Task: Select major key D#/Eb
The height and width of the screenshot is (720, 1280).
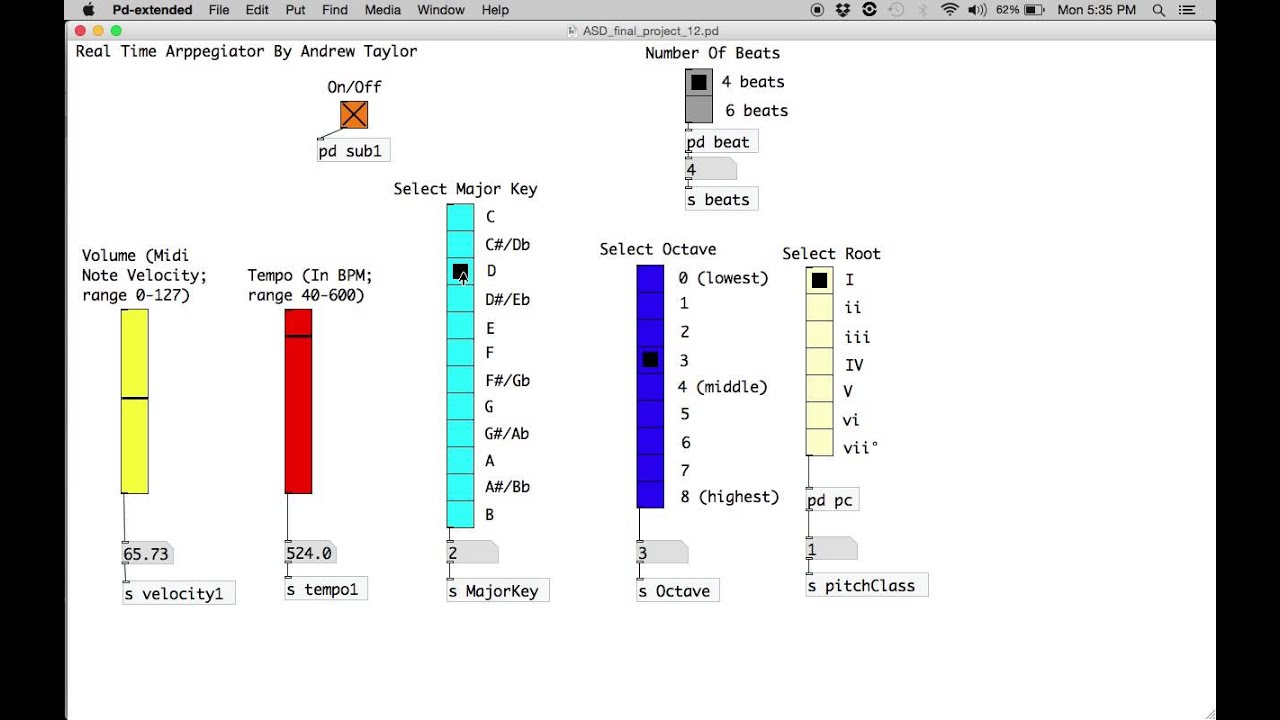Action: [x=460, y=298]
